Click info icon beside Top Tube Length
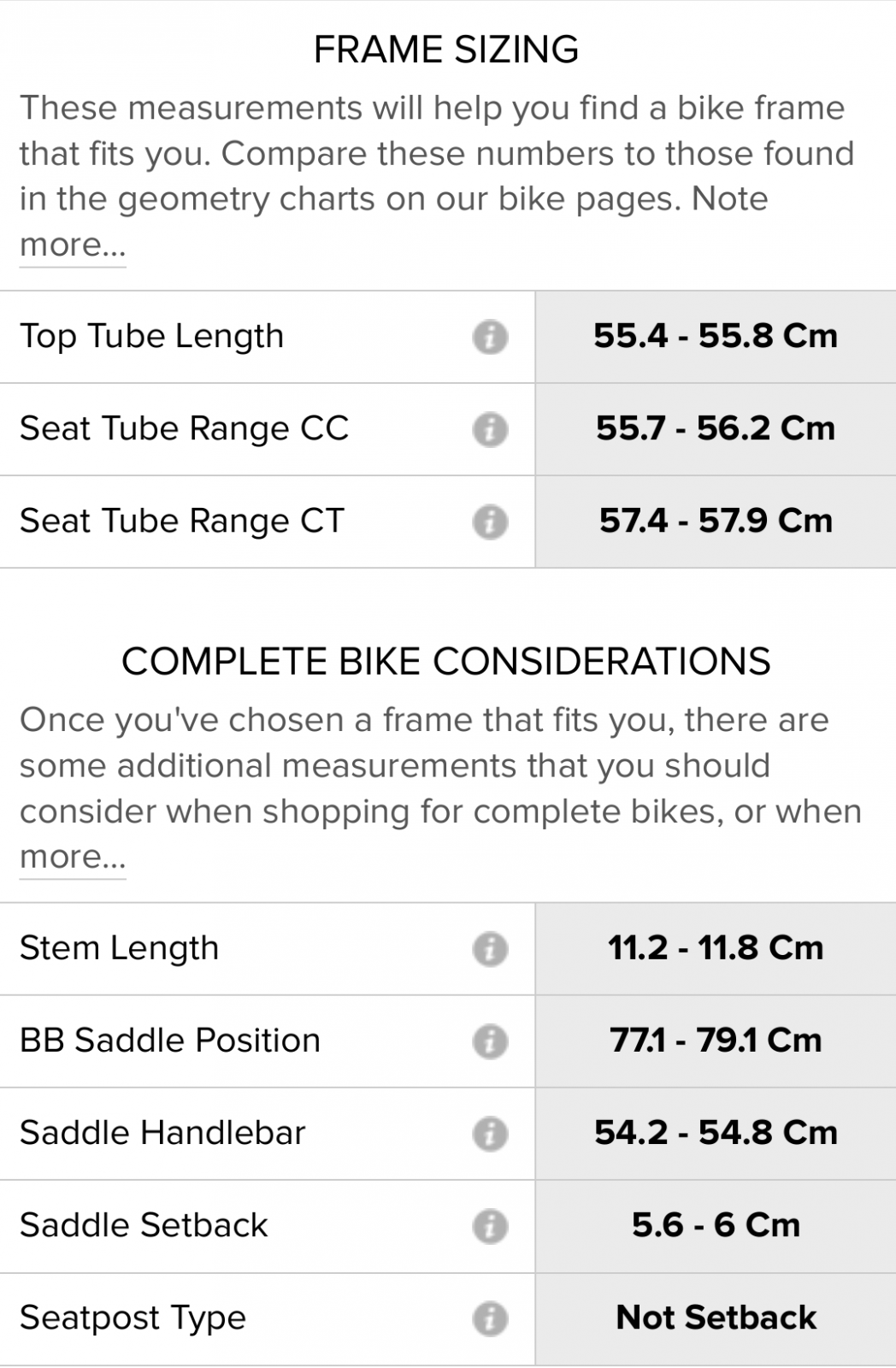 click(x=490, y=337)
